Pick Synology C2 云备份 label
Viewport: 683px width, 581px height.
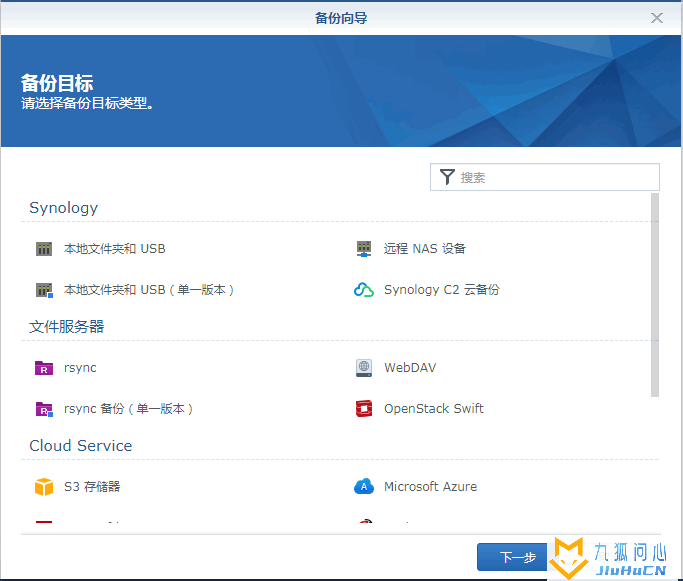(x=442, y=290)
